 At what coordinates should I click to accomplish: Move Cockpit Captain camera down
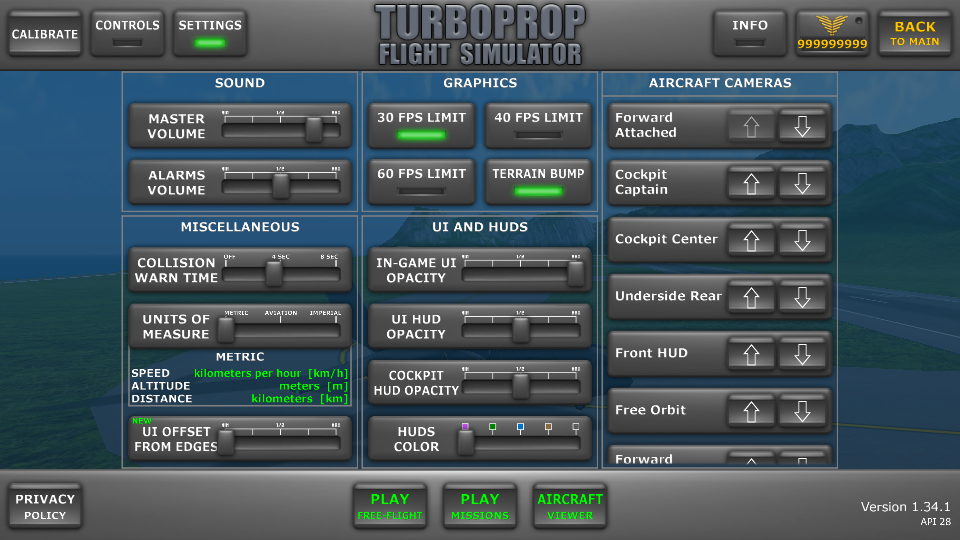click(x=802, y=183)
